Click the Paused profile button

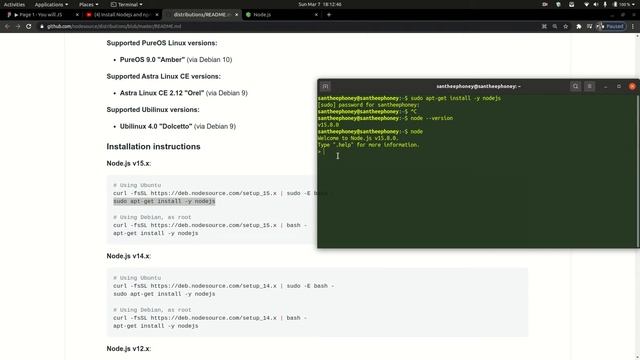coord(611,26)
